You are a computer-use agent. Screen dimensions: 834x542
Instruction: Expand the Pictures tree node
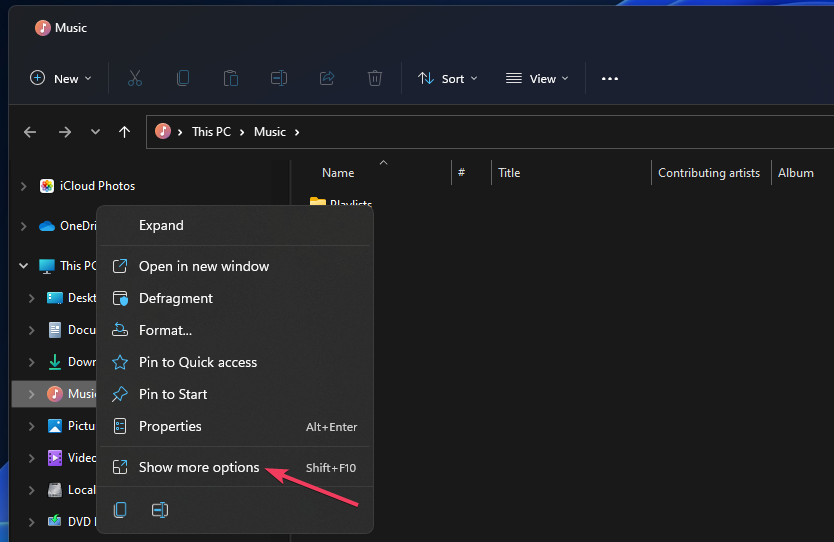[32, 426]
